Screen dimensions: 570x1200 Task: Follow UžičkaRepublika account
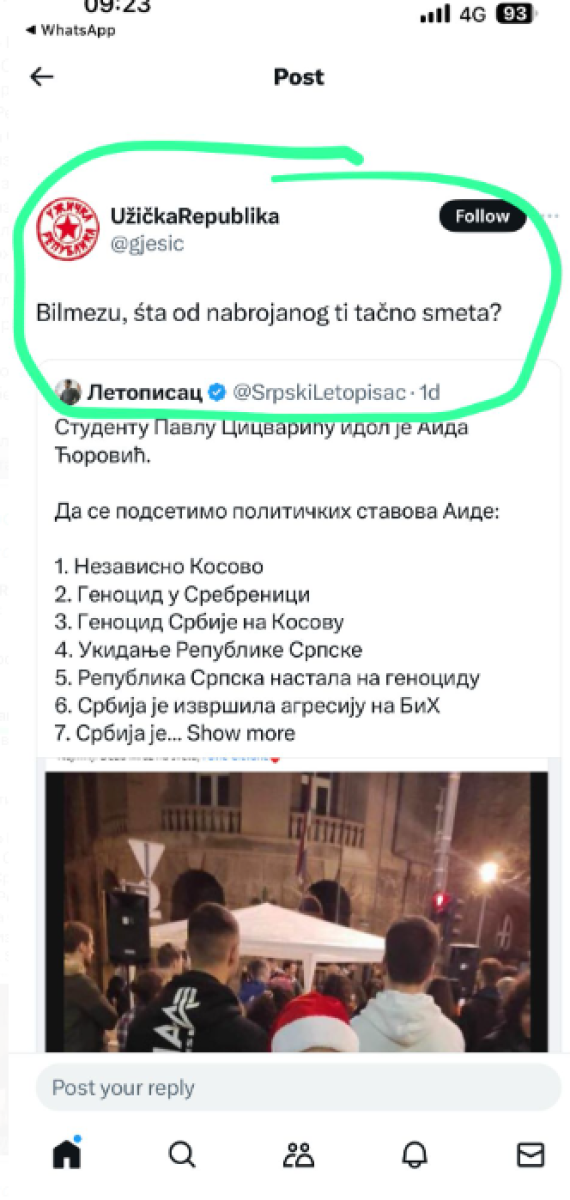coord(483,216)
